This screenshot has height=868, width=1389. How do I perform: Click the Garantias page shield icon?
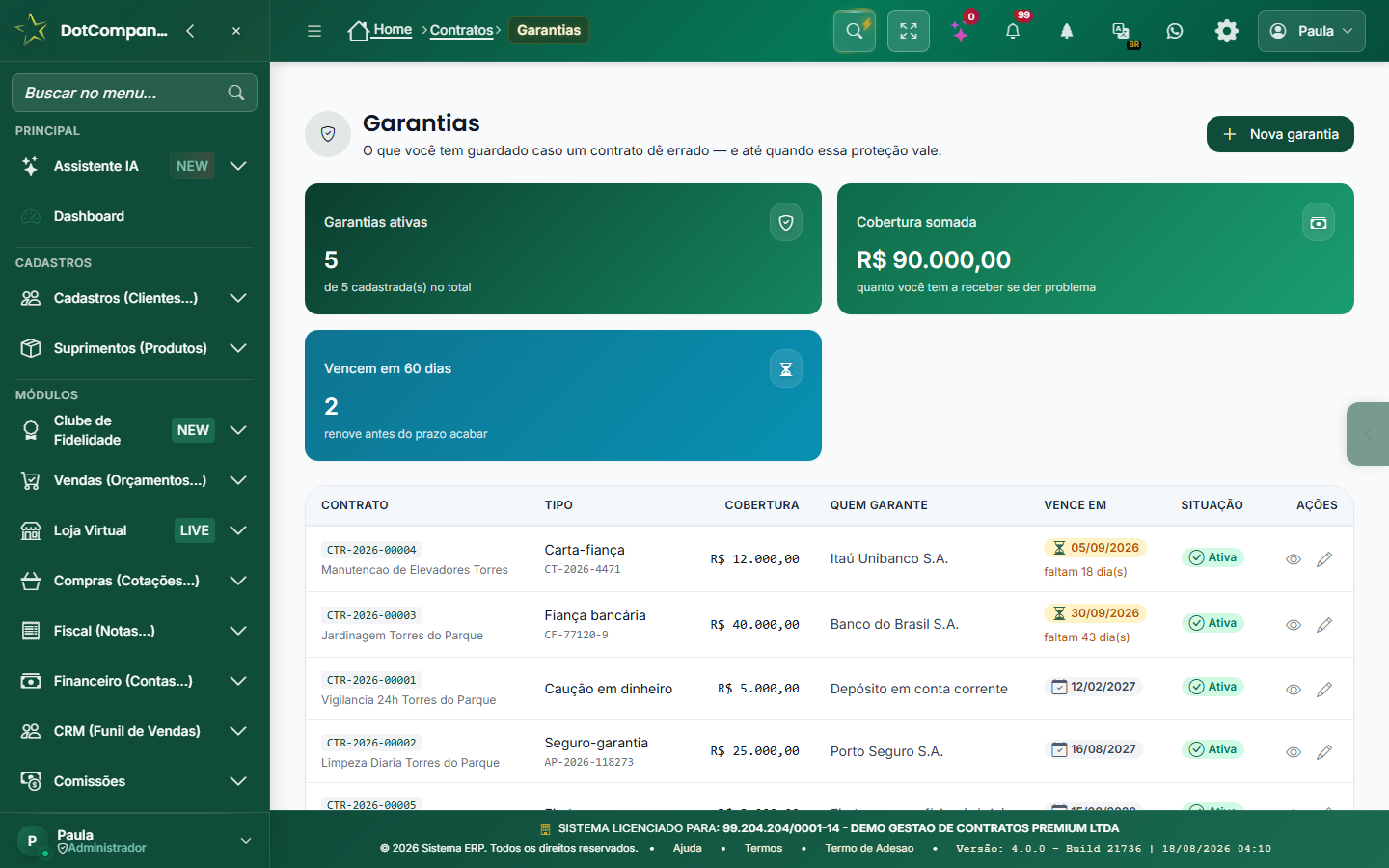click(x=328, y=134)
